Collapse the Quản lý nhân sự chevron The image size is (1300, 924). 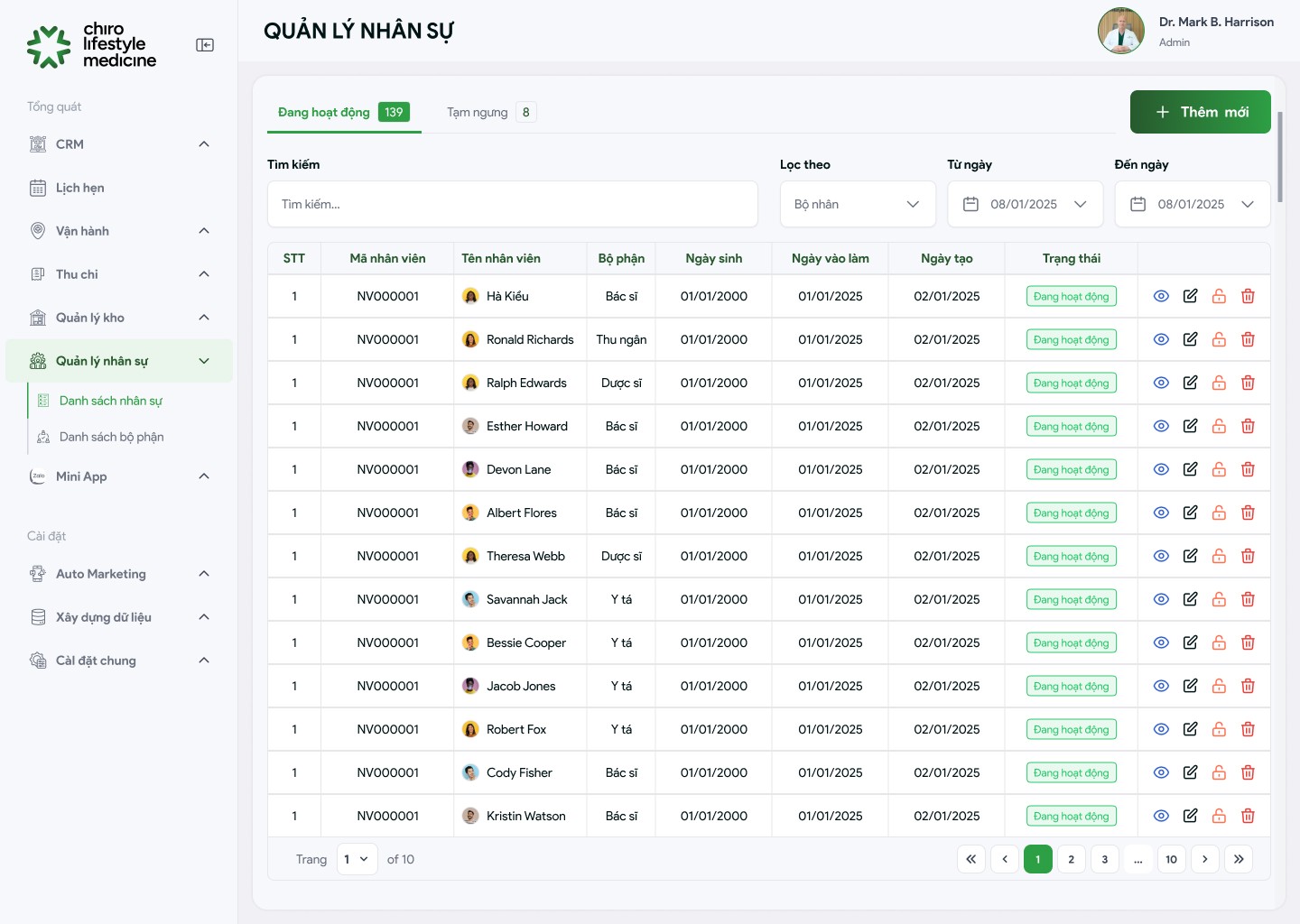pos(204,361)
